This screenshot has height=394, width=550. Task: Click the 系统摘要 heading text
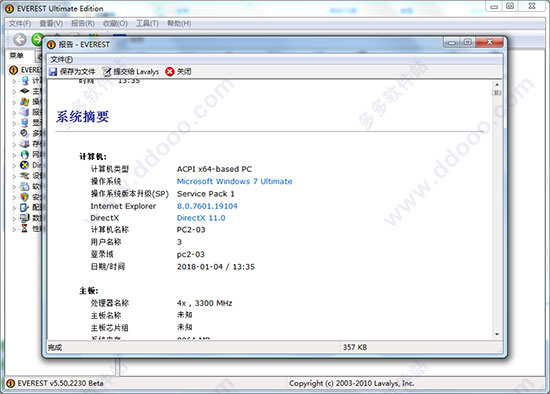(82, 117)
